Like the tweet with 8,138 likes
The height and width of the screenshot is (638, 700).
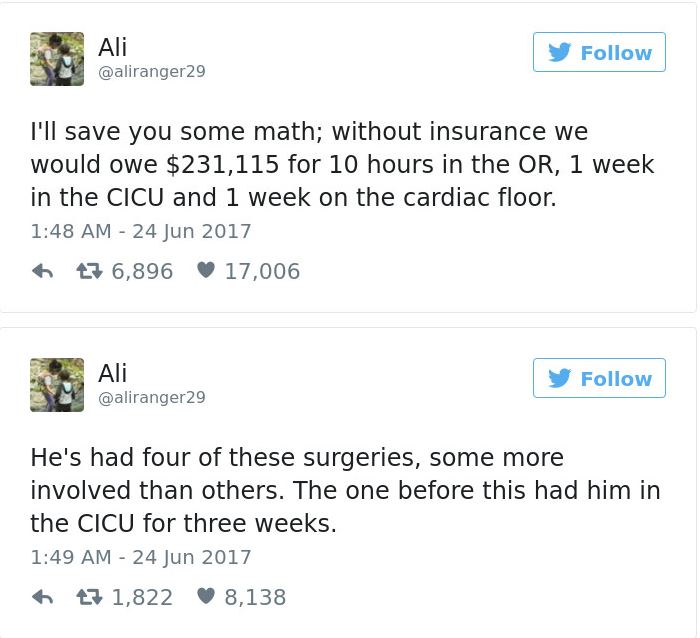205,597
